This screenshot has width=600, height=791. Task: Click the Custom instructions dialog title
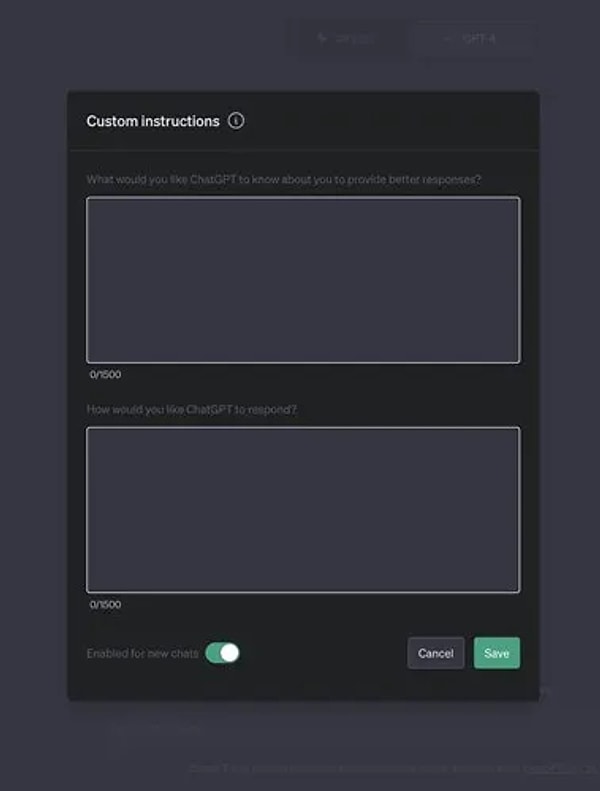point(153,121)
